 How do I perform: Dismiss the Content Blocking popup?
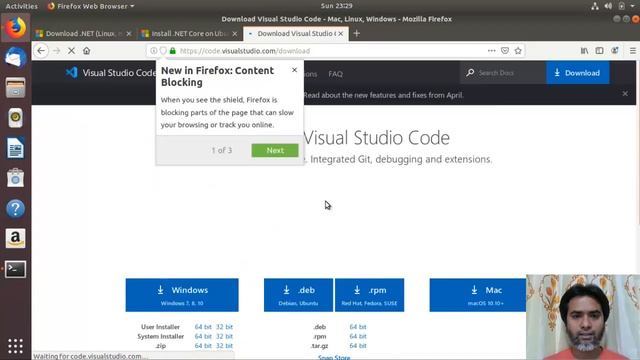click(294, 70)
